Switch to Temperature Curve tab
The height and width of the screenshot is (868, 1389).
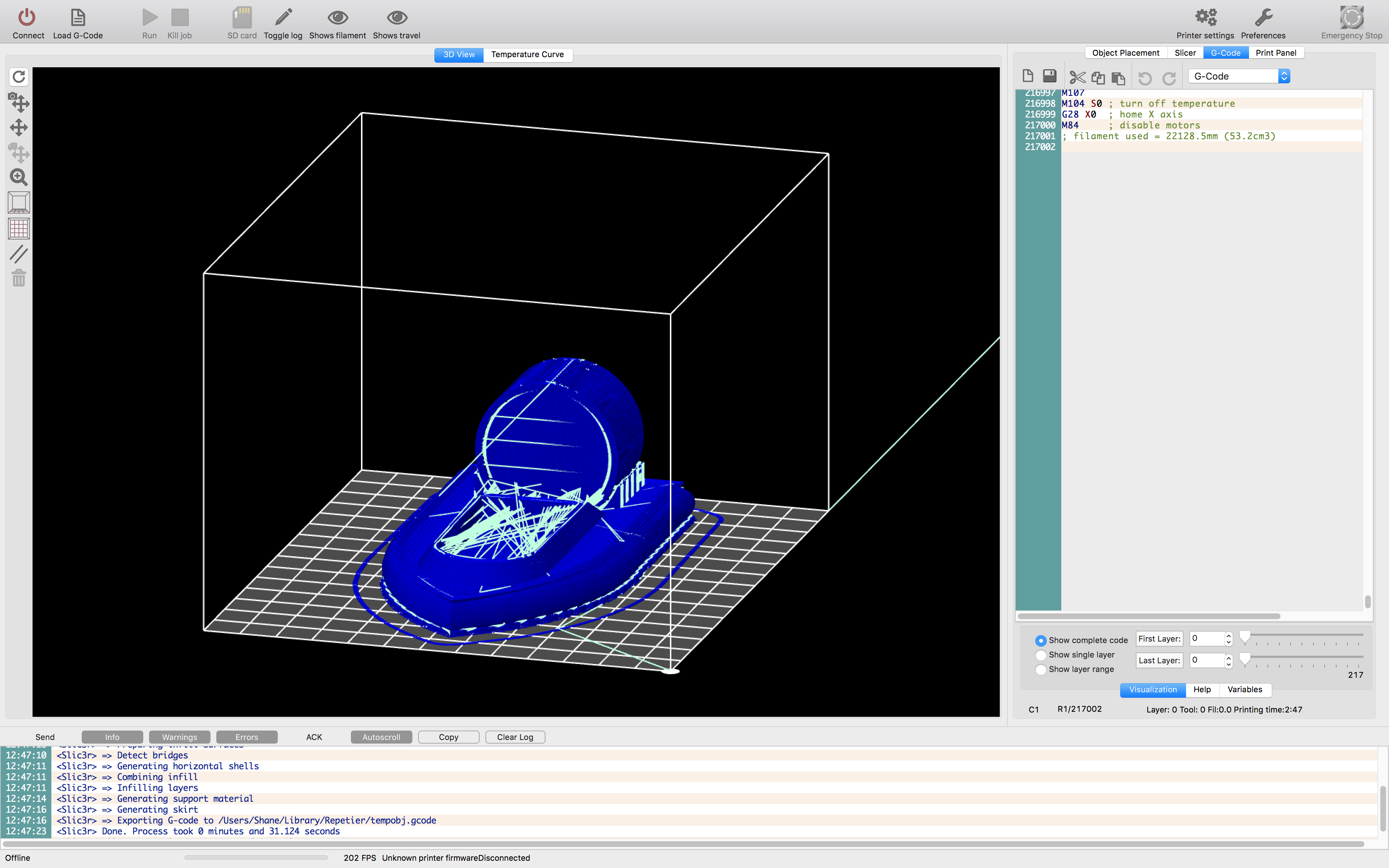click(x=527, y=55)
